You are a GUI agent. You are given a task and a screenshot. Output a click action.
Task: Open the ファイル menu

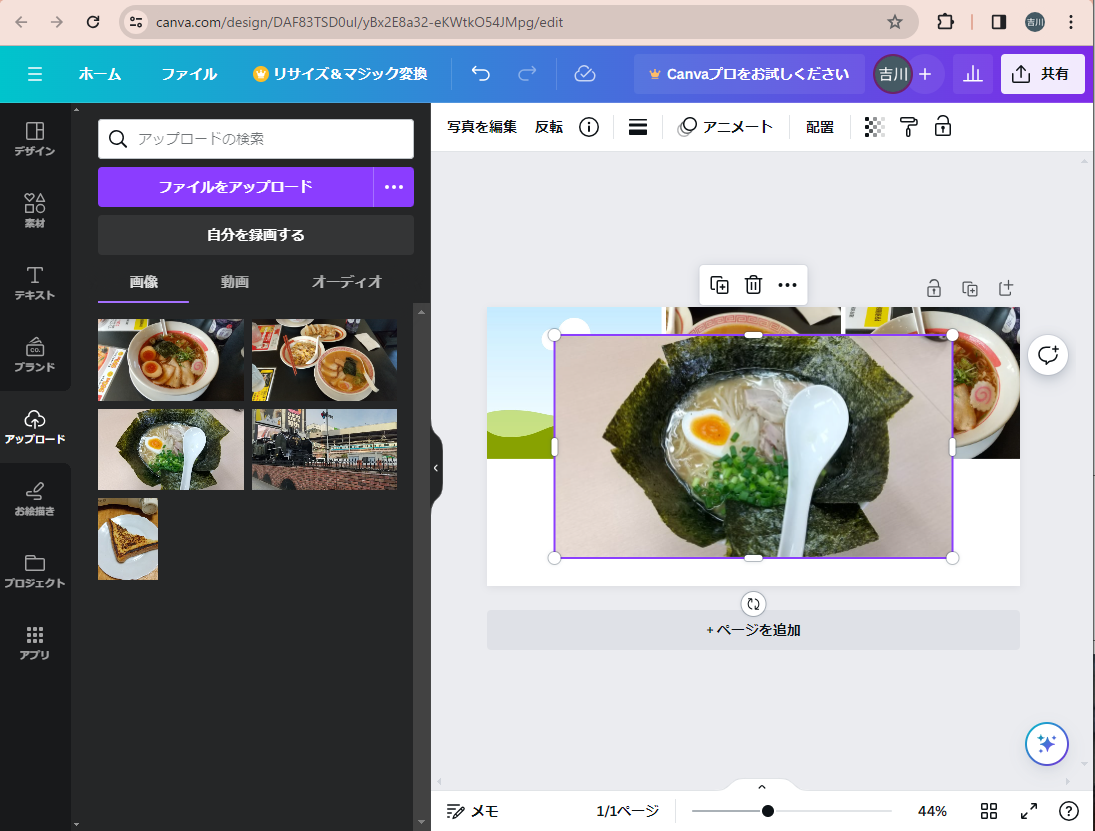point(189,74)
